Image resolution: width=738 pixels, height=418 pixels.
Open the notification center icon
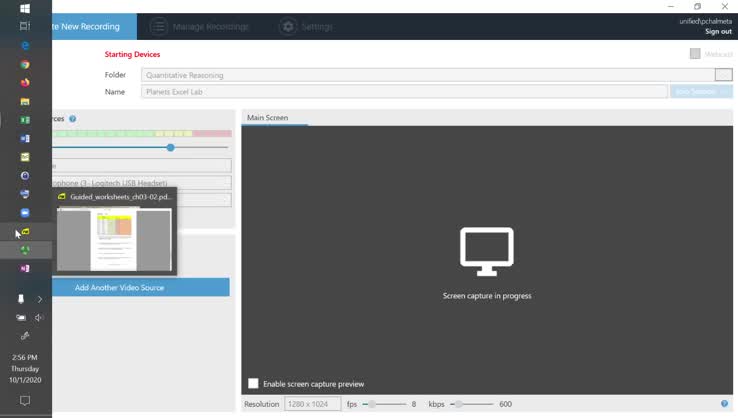click(x=25, y=401)
